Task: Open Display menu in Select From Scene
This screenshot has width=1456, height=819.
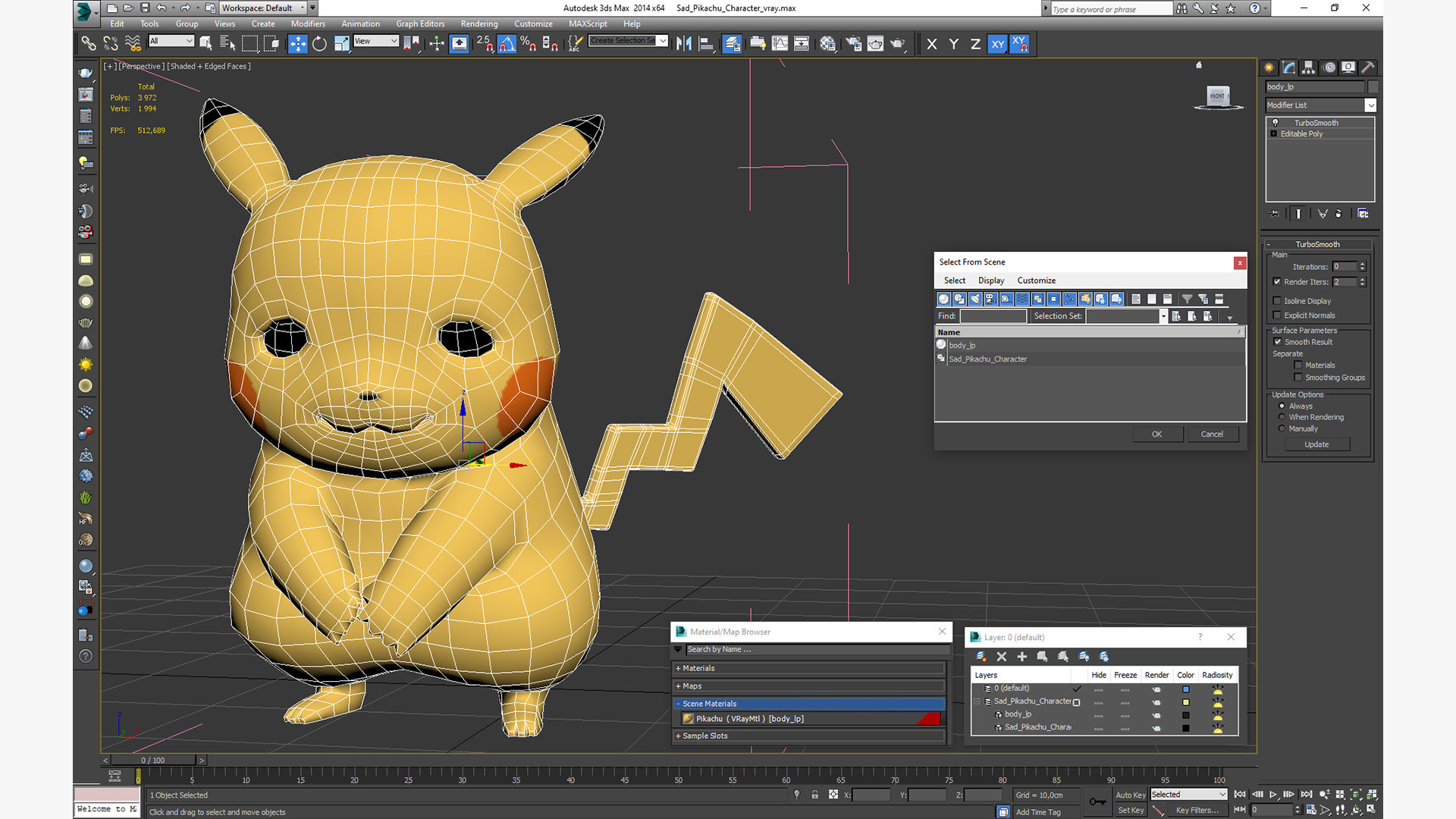Action: click(990, 281)
